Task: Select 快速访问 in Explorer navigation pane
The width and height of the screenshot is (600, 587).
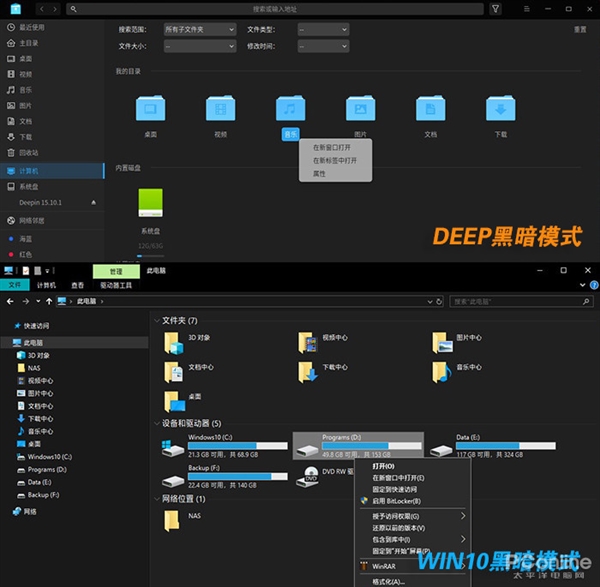Action: click(36, 326)
